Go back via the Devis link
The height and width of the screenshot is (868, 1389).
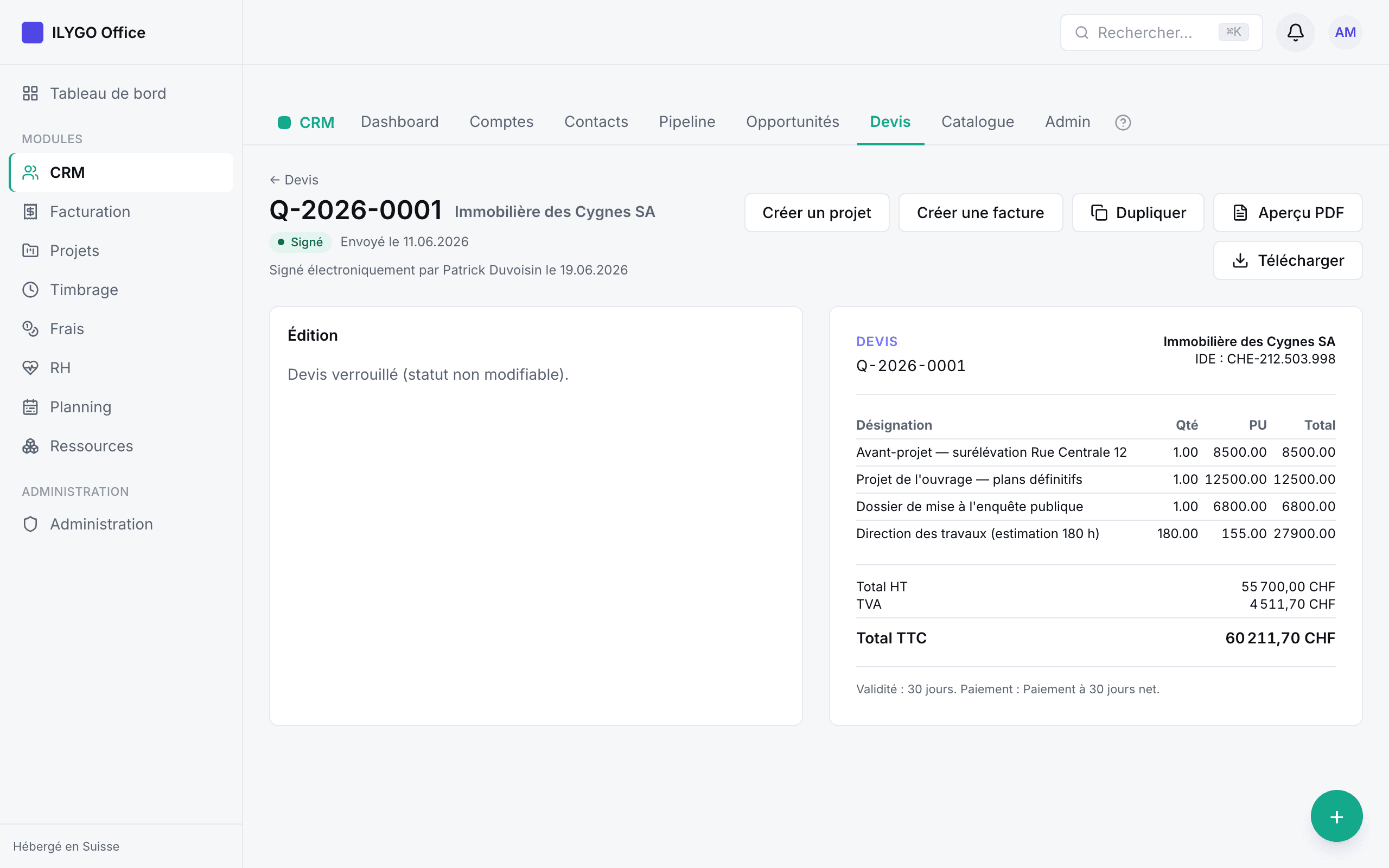pos(294,180)
